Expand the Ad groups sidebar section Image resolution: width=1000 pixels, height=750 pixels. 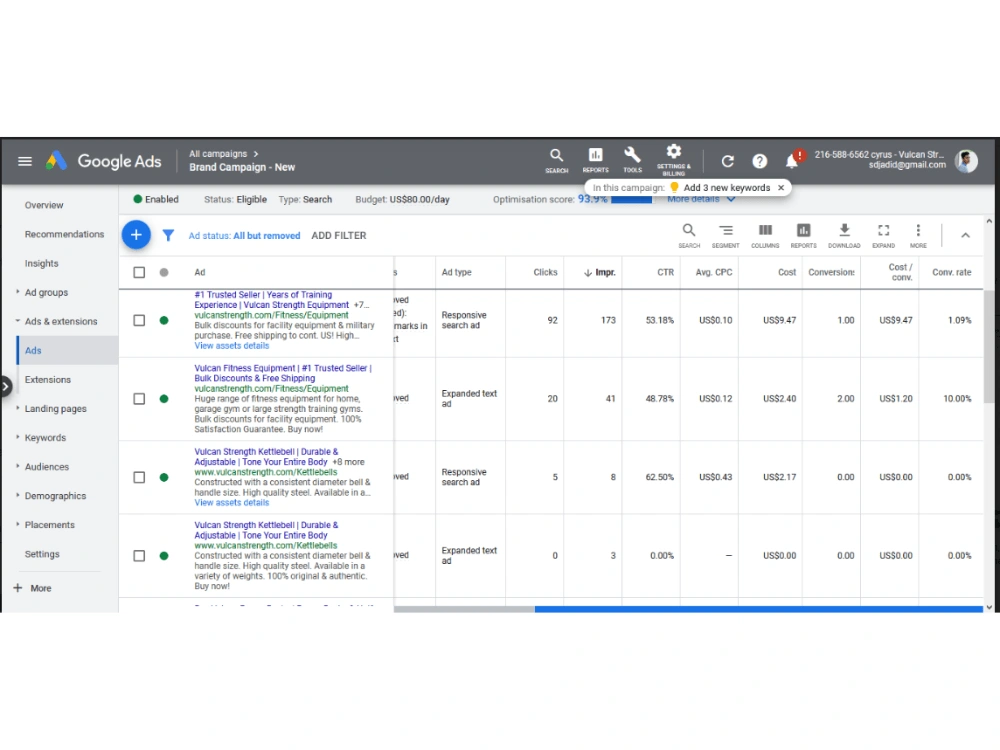18,291
